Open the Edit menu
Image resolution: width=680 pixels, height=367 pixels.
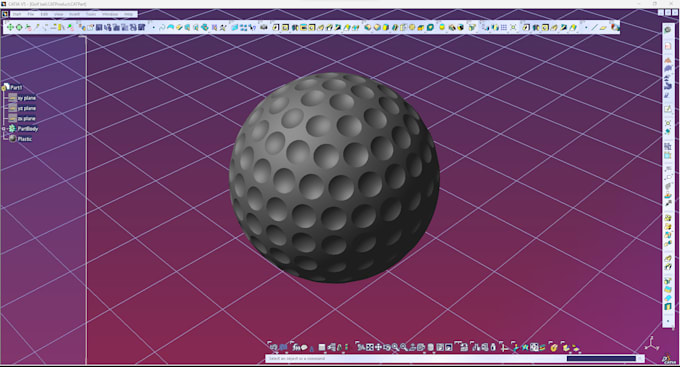coord(44,14)
